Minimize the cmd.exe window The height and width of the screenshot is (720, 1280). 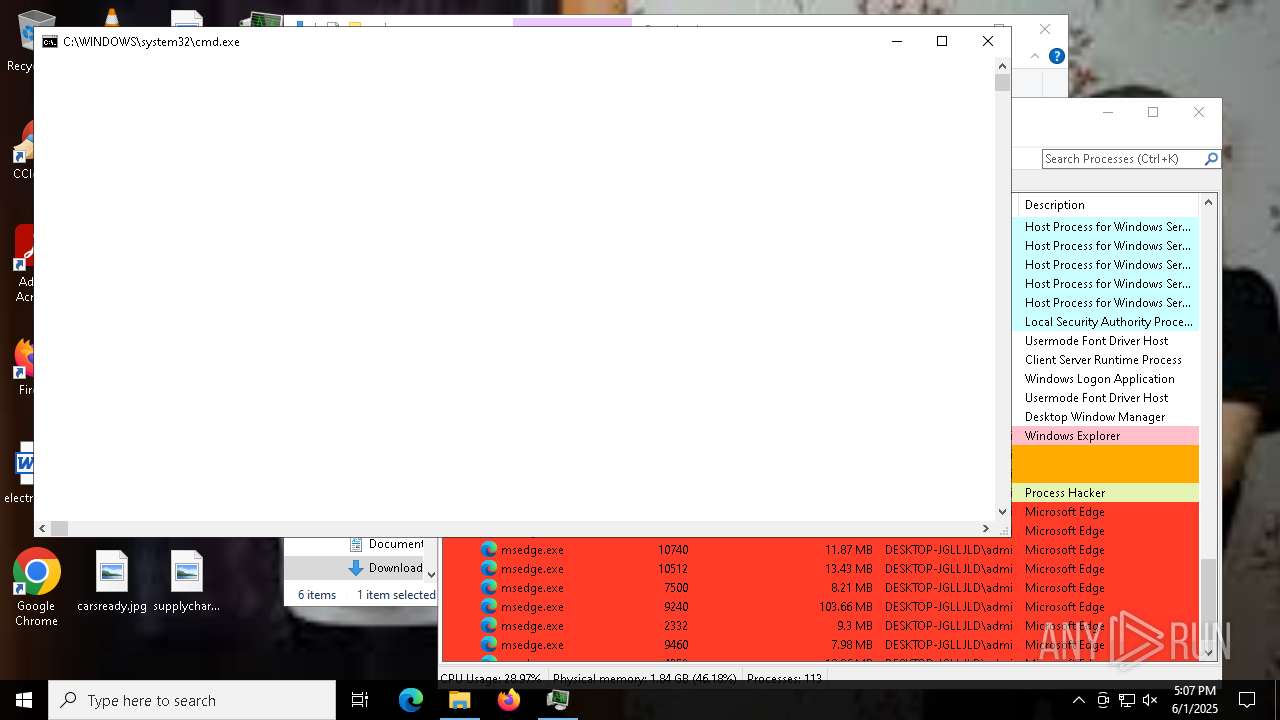897,41
